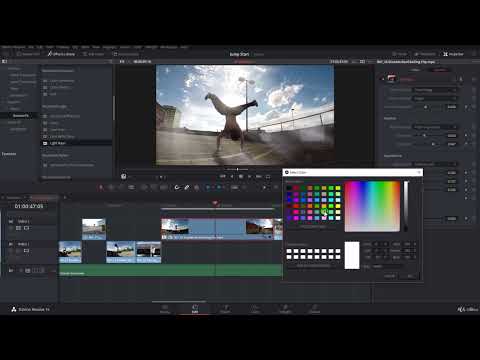Open the Mixer panel
480x360 pixels.
point(399,54)
